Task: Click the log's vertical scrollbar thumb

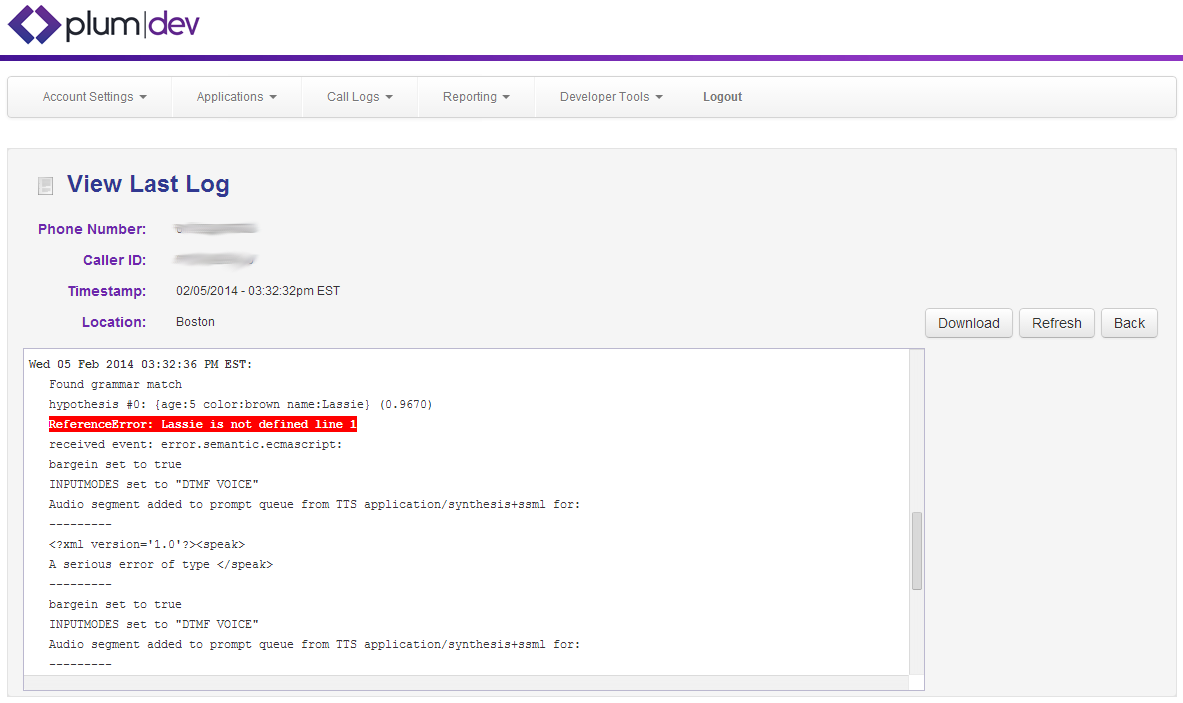Action: coord(916,551)
